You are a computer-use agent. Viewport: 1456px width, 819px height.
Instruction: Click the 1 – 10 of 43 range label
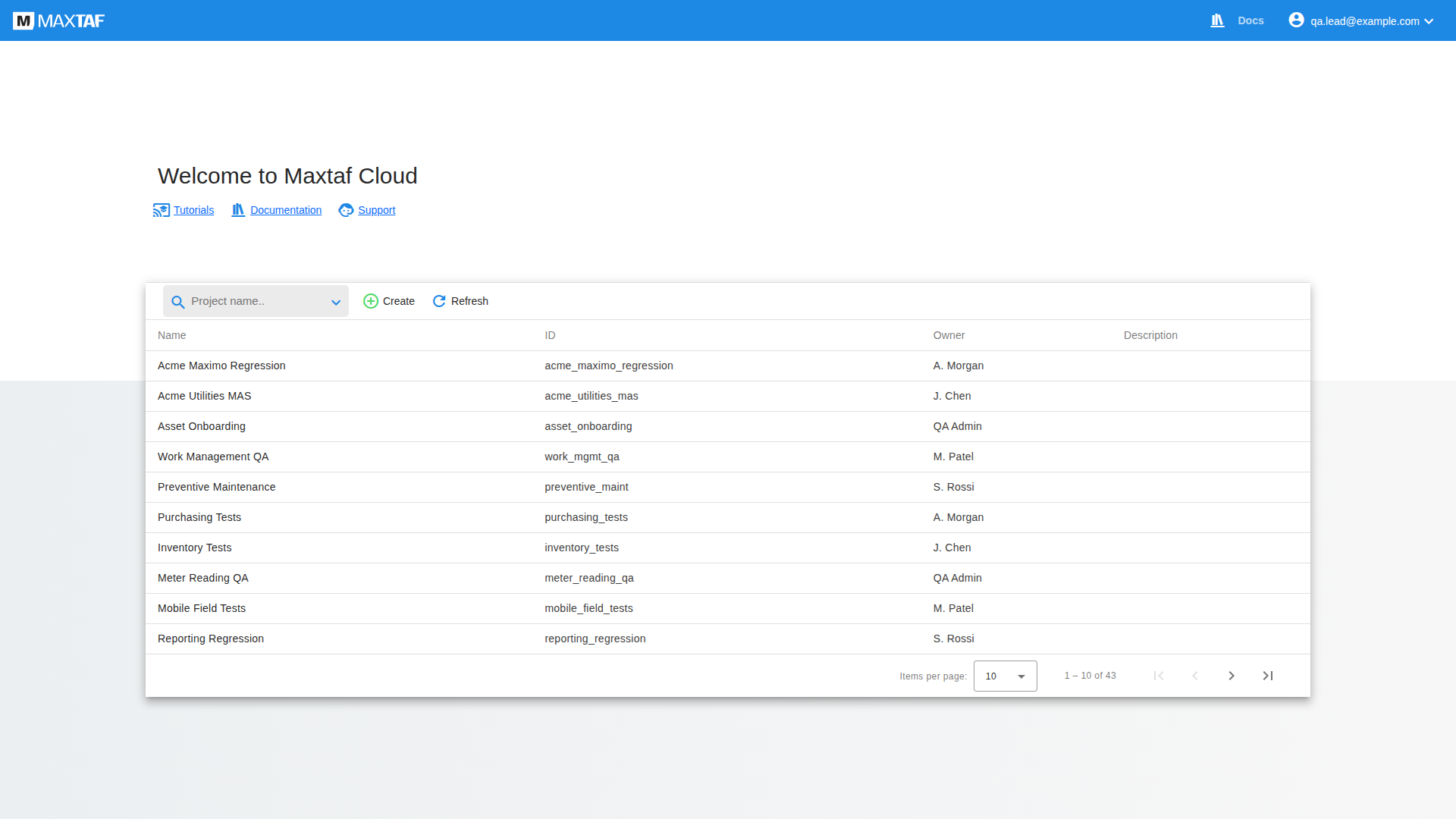pos(1090,676)
